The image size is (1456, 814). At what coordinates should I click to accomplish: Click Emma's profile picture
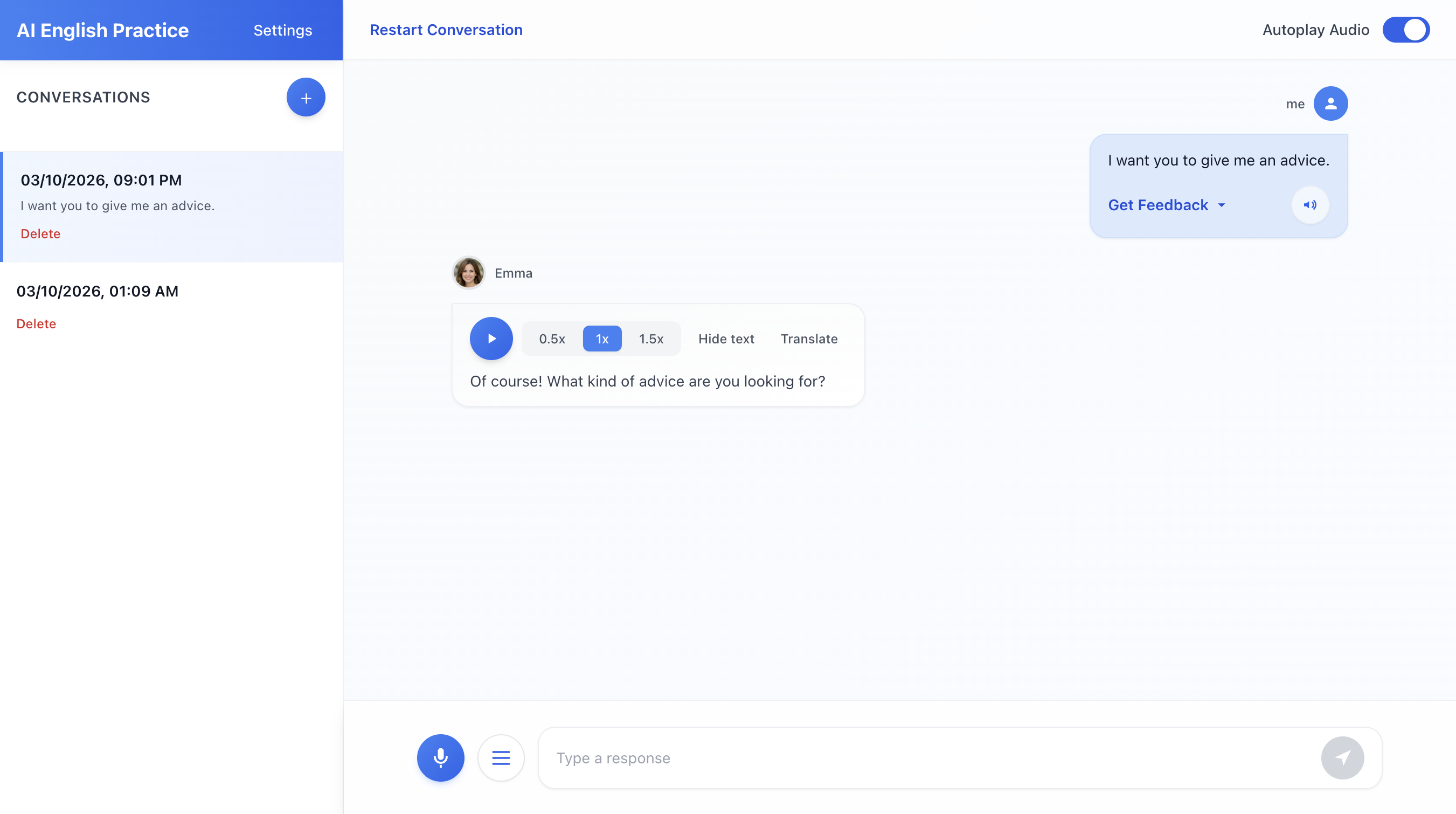(469, 273)
